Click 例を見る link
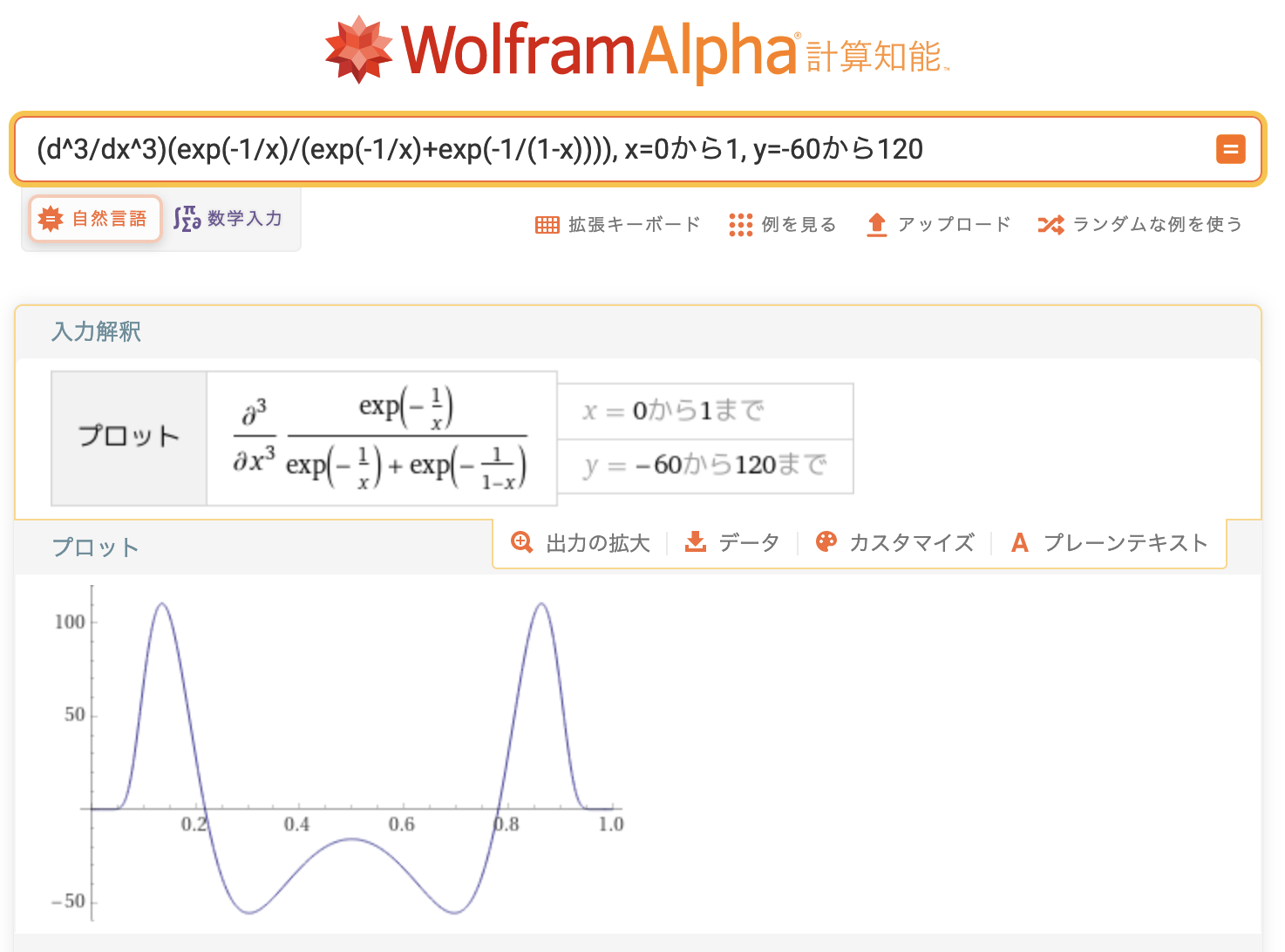 [x=783, y=225]
